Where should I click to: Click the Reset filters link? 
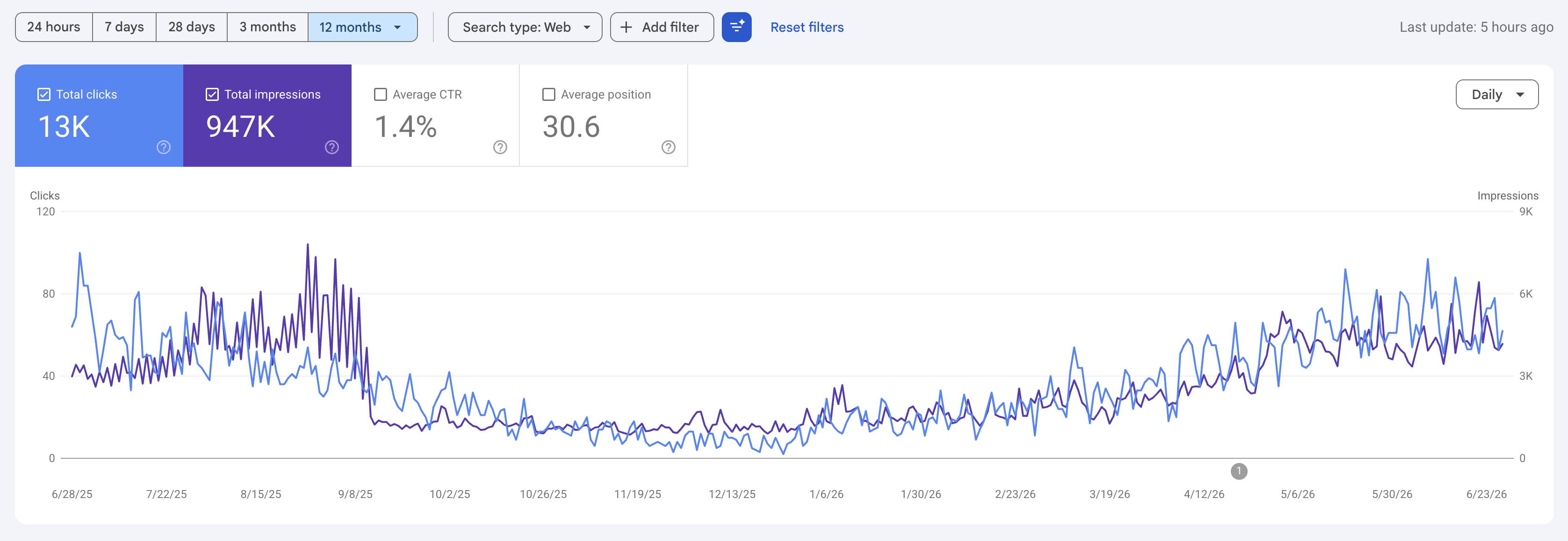[806, 28]
